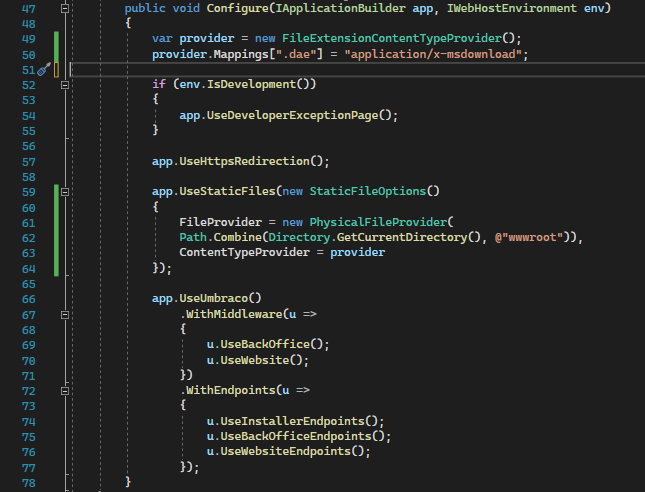
Task: Click on StaticFileOptions type name
Action: 368,191
